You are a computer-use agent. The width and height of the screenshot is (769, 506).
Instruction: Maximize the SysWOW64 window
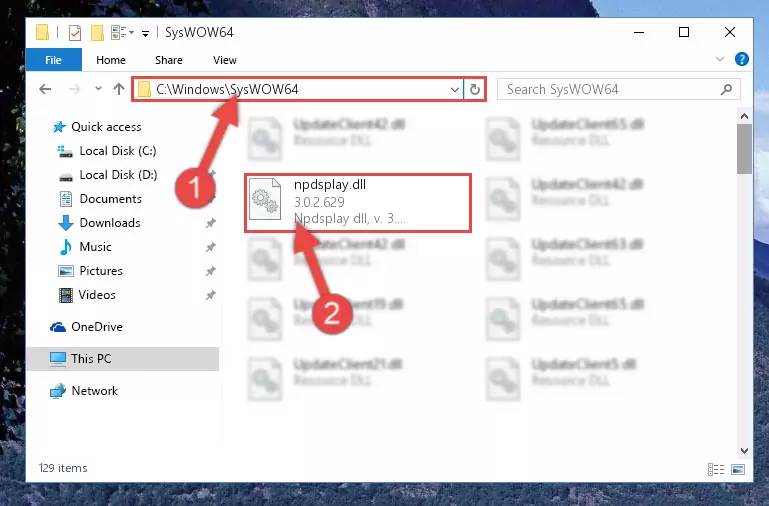pyautogui.click(x=684, y=32)
